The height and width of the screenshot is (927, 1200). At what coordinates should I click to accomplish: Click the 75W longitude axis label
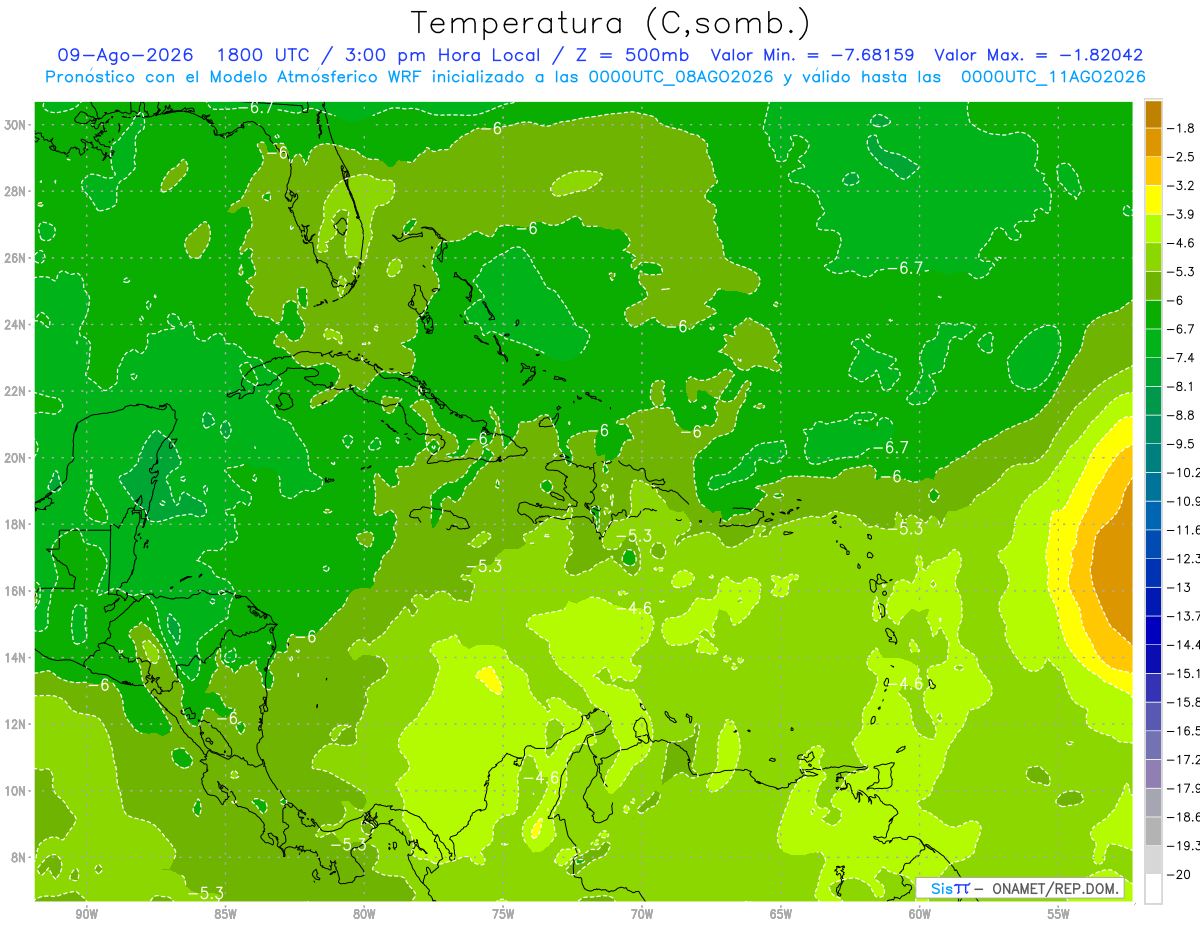tap(503, 914)
